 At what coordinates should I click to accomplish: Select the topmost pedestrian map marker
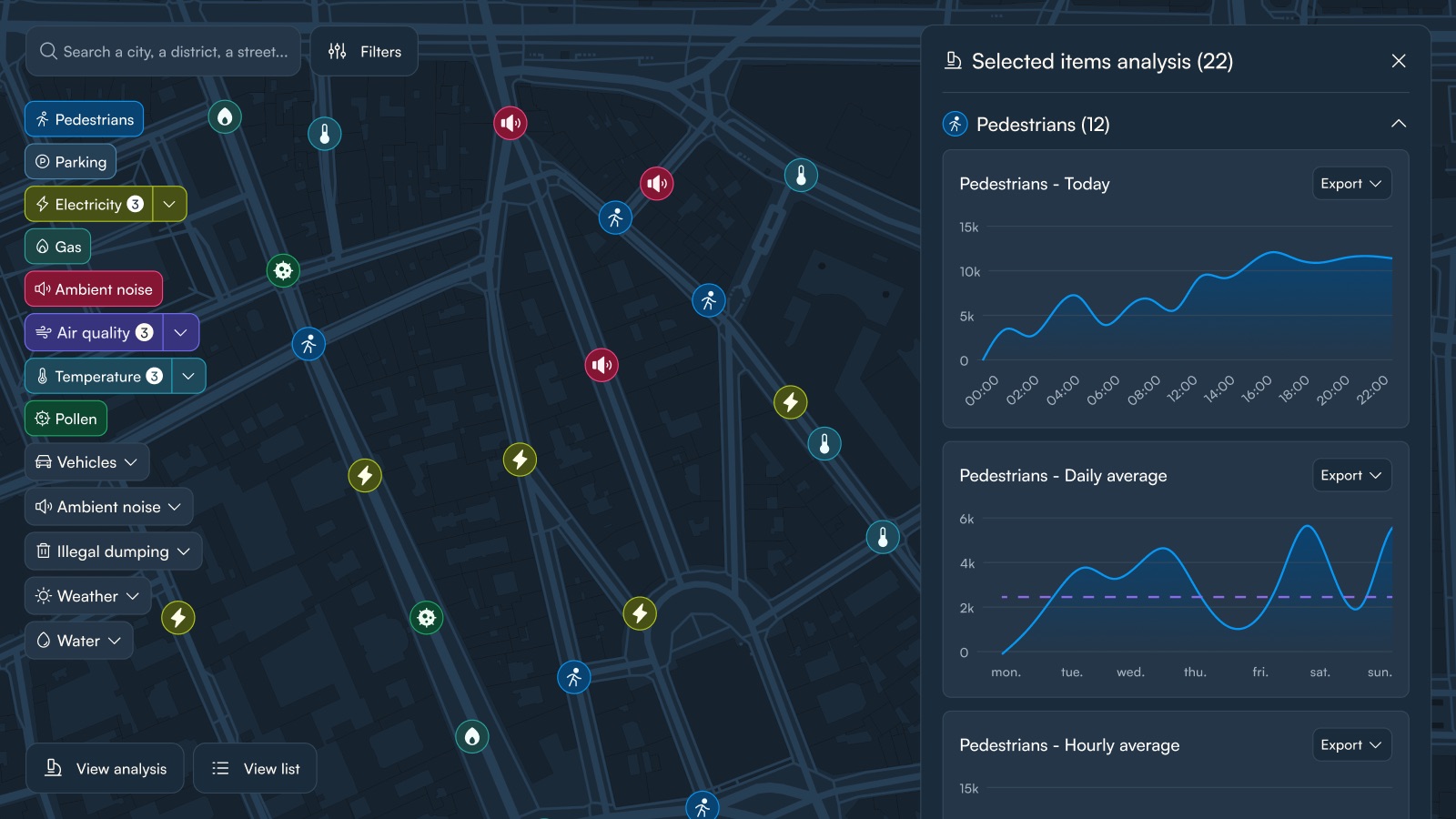(615, 217)
